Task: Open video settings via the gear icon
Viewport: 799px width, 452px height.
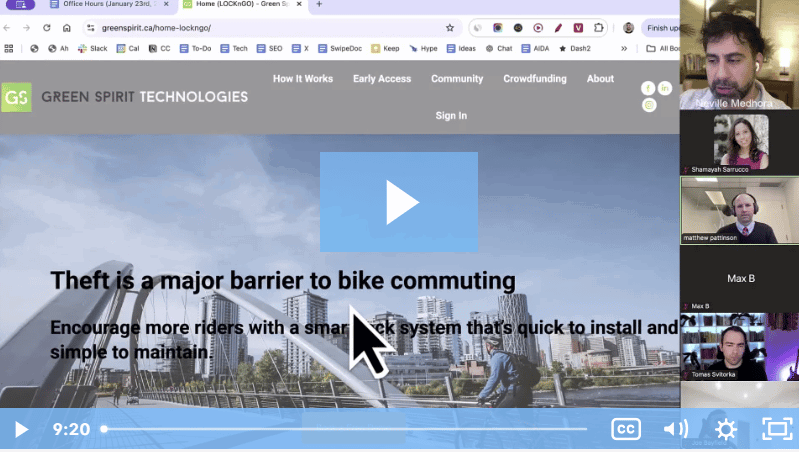Action: (726, 430)
